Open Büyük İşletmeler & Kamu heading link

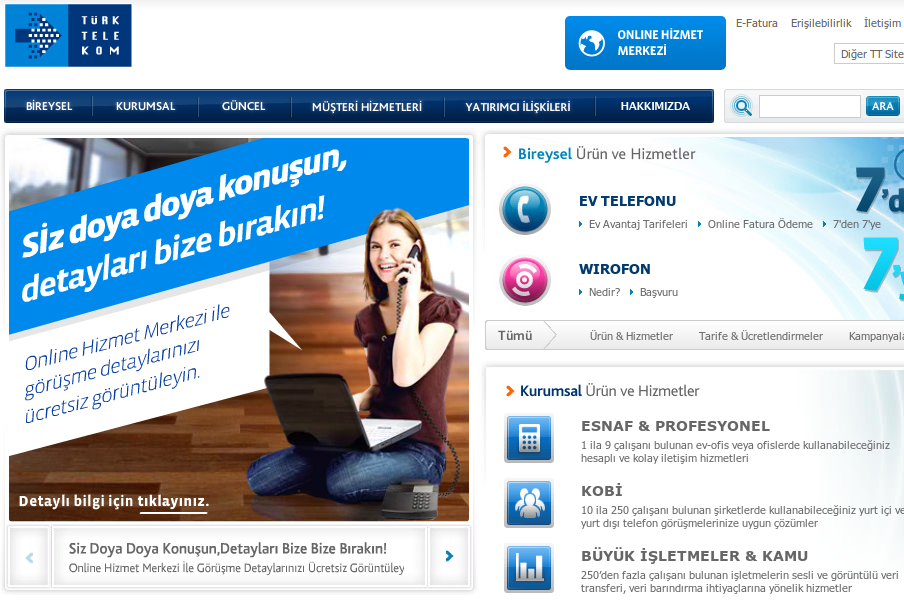[x=694, y=556]
